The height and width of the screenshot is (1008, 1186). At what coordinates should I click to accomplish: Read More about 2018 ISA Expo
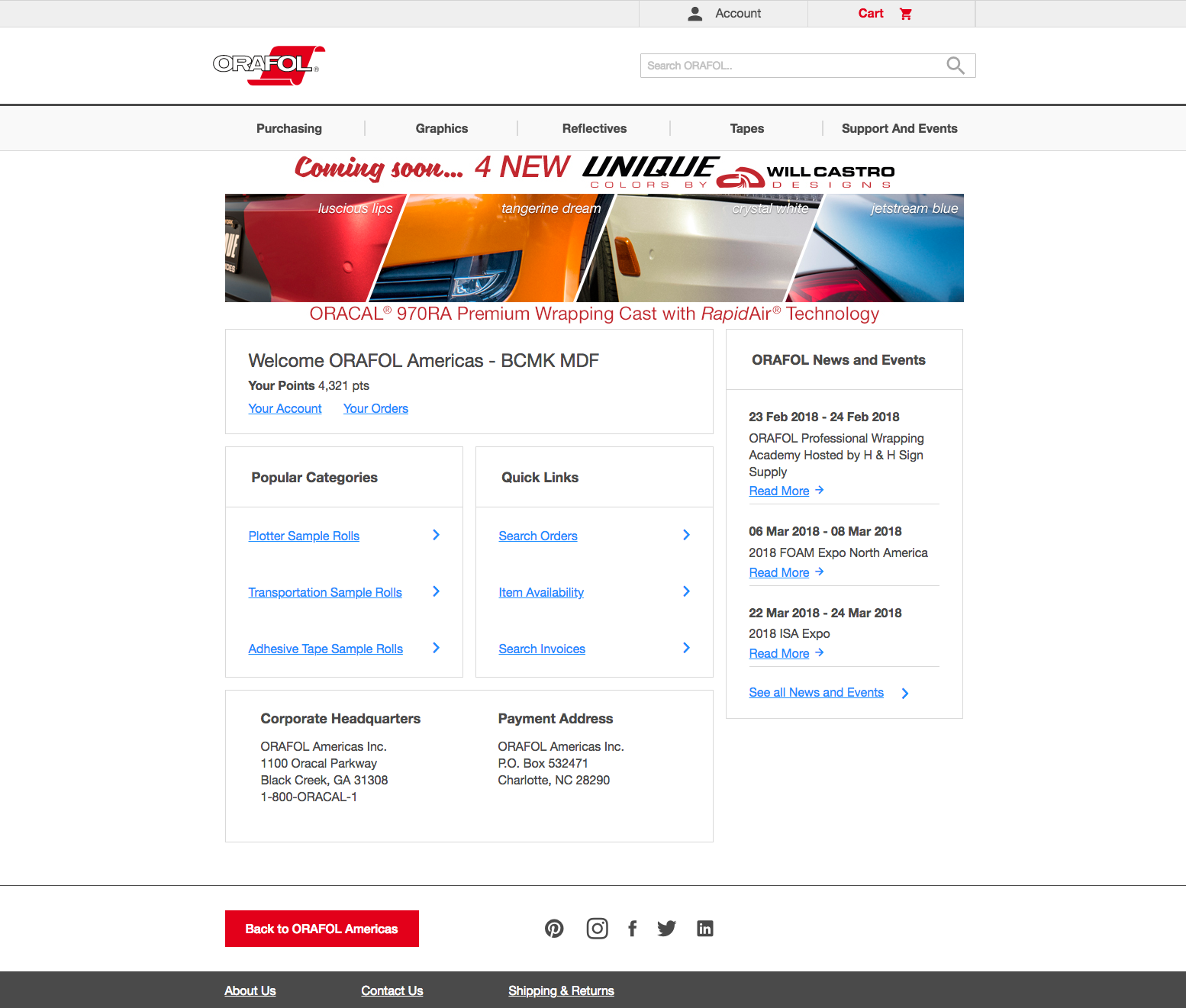(779, 653)
